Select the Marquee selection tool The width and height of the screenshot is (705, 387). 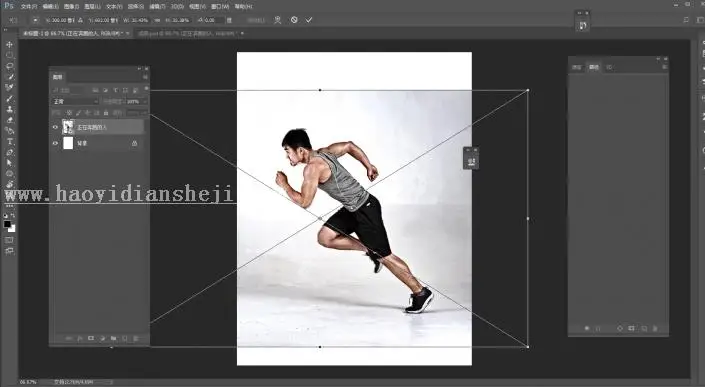point(9,55)
